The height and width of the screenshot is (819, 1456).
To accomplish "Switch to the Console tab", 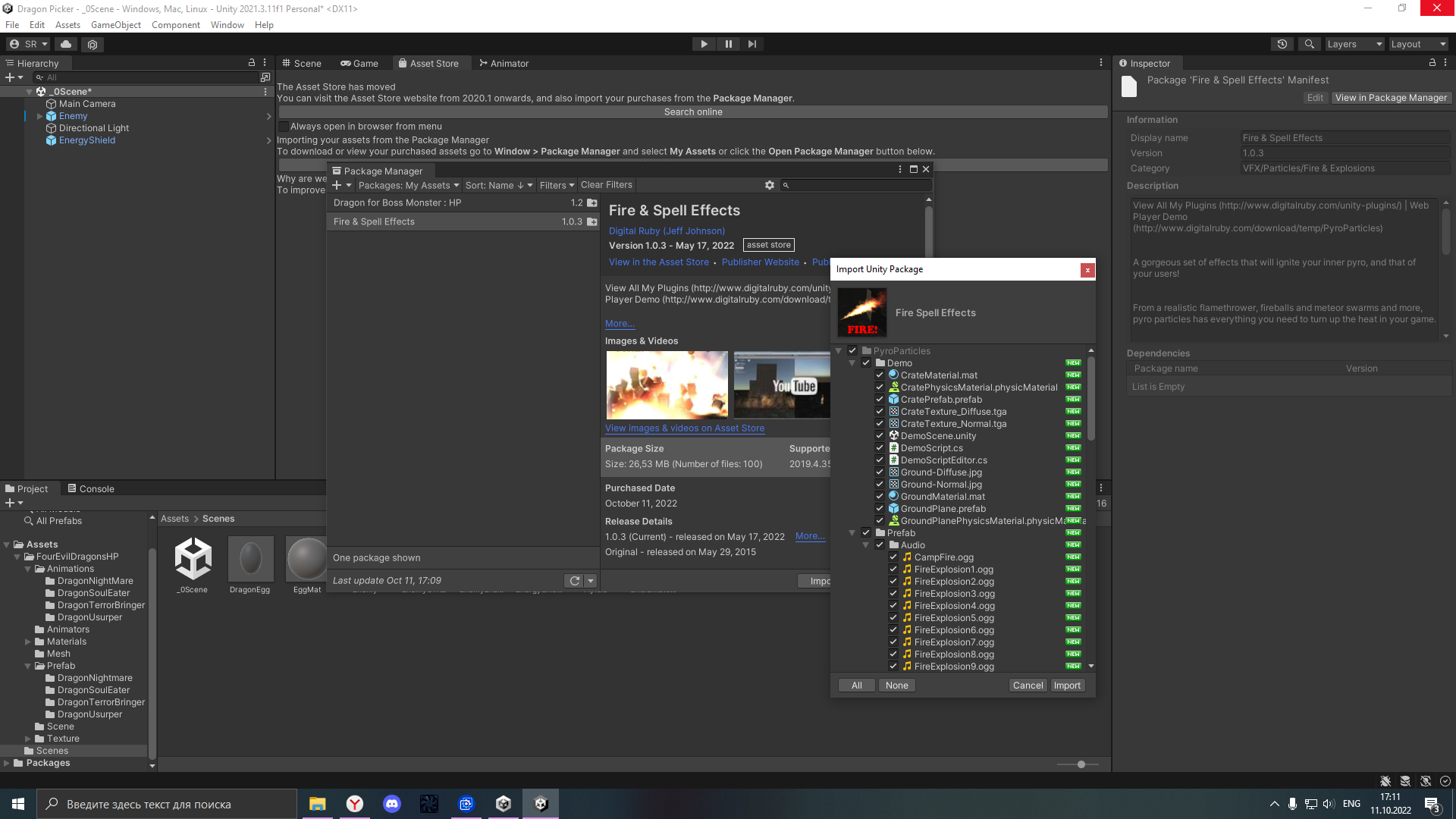I will point(91,489).
